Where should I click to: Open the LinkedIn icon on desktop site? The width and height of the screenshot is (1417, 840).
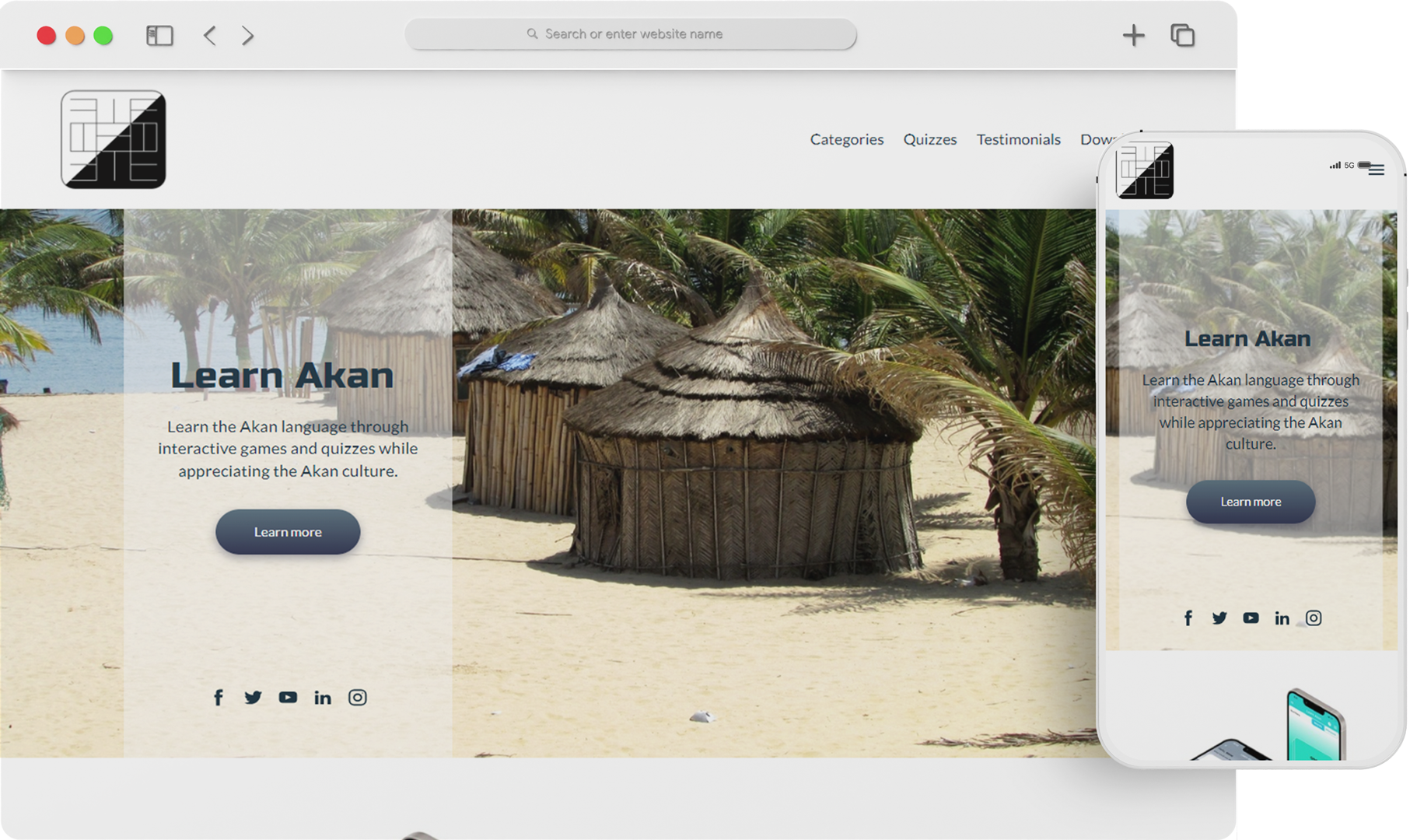(323, 698)
